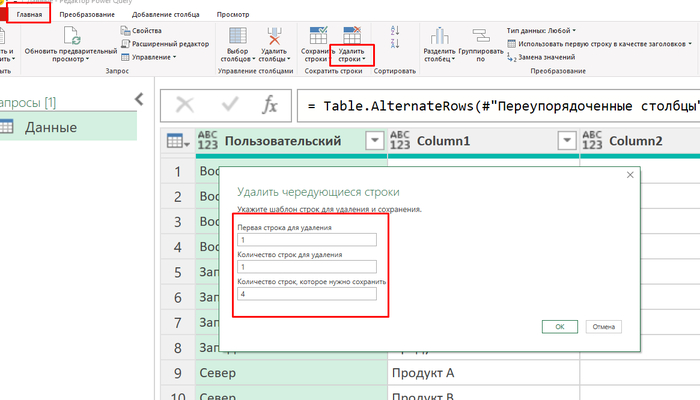
Task: Click the Выбор столбцов icon
Action: click(x=238, y=36)
